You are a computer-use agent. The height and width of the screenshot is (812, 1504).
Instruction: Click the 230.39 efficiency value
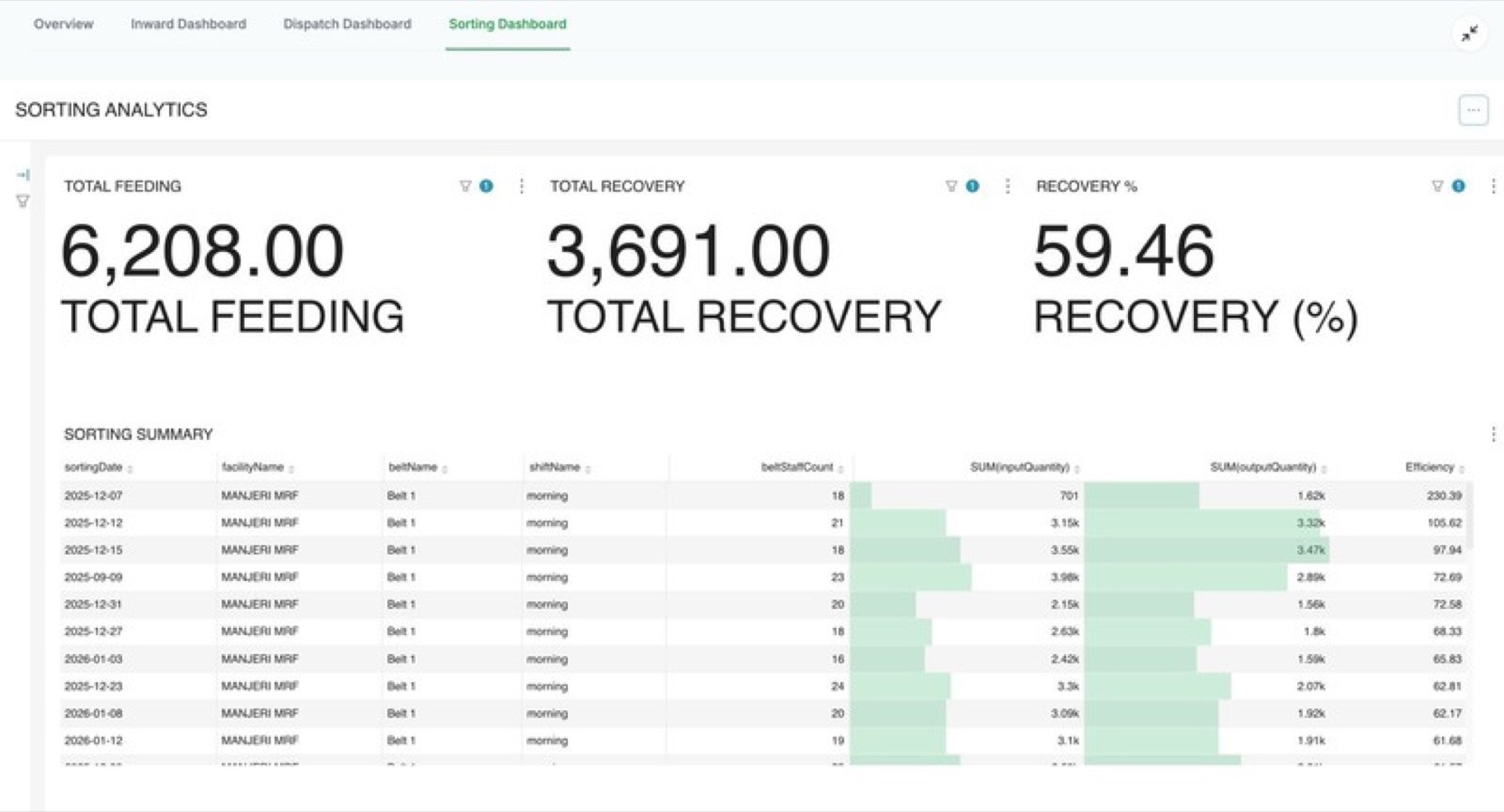[1444, 496]
